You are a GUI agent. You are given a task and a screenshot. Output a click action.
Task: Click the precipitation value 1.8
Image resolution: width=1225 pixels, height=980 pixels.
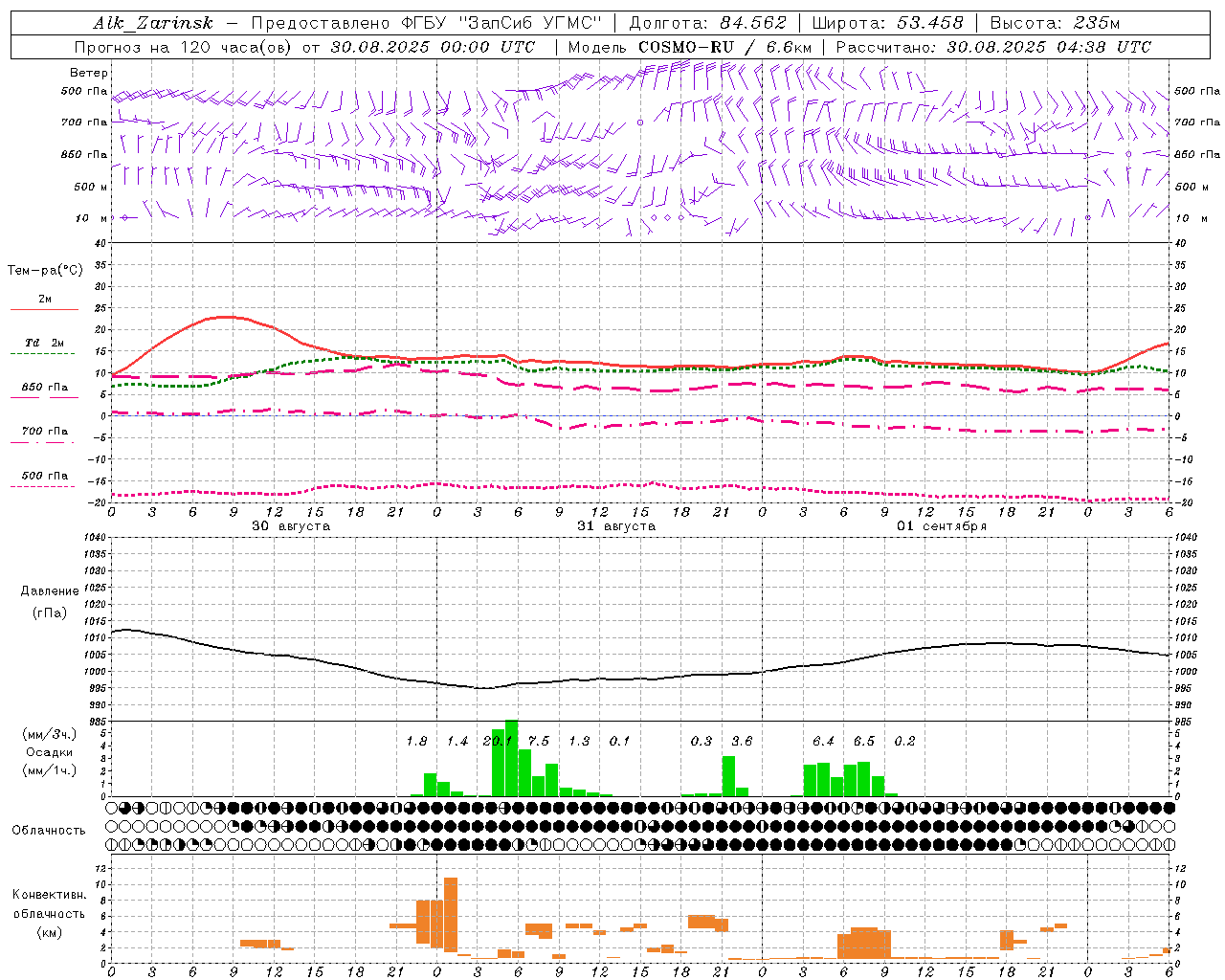[x=416, y=741]
